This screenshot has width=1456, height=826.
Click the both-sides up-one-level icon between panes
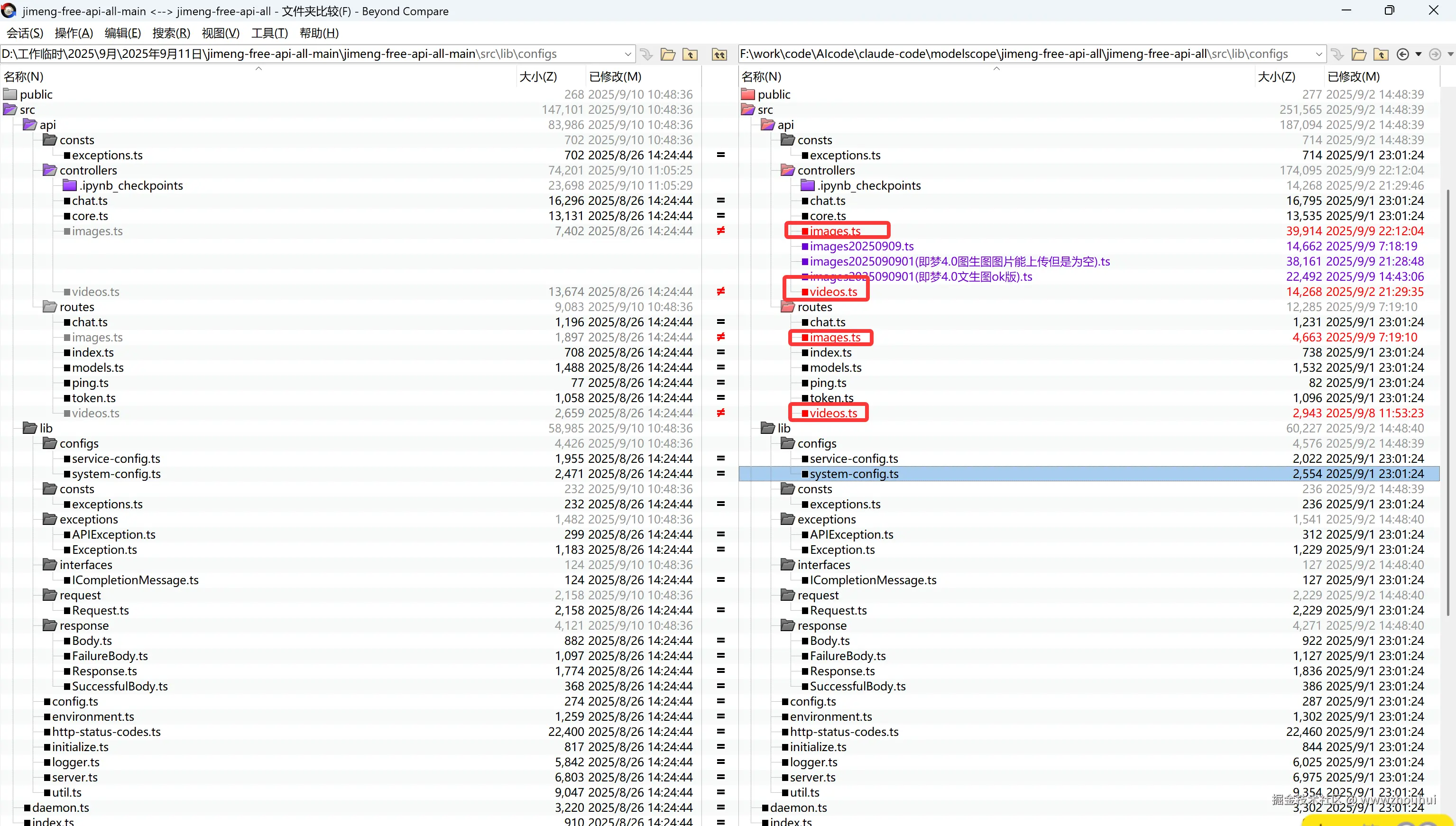point(719,55)
